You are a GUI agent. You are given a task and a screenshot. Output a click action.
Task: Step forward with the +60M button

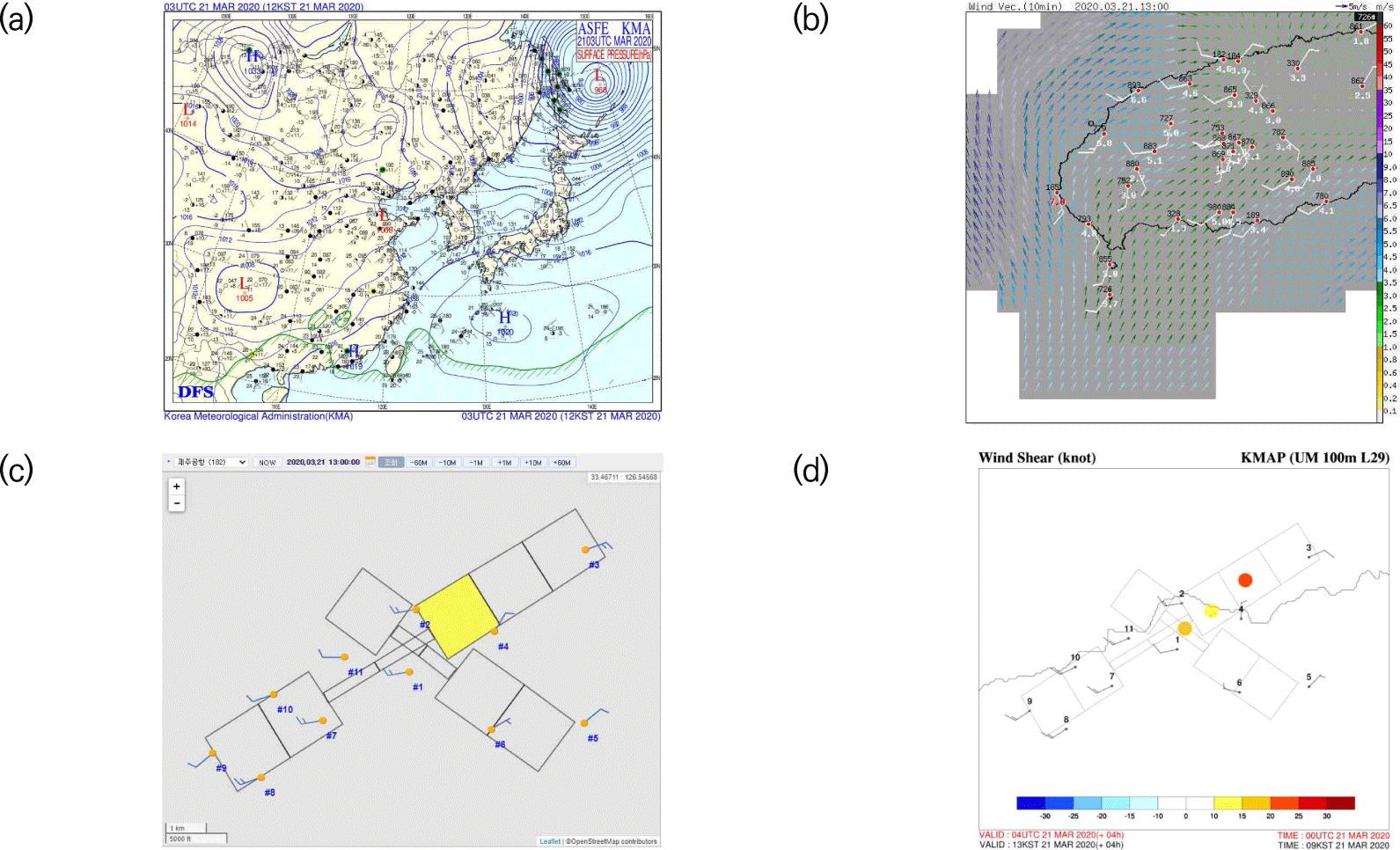point(561,462)
